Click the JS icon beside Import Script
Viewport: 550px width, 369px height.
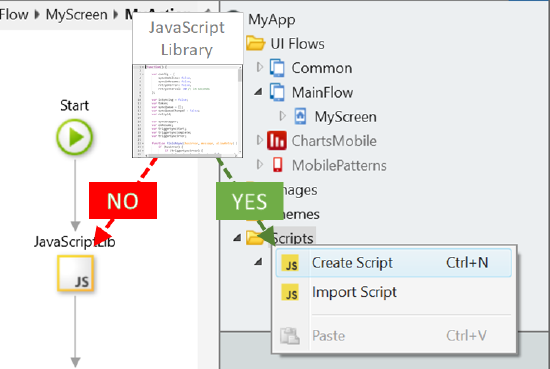[x=290, y=292]
